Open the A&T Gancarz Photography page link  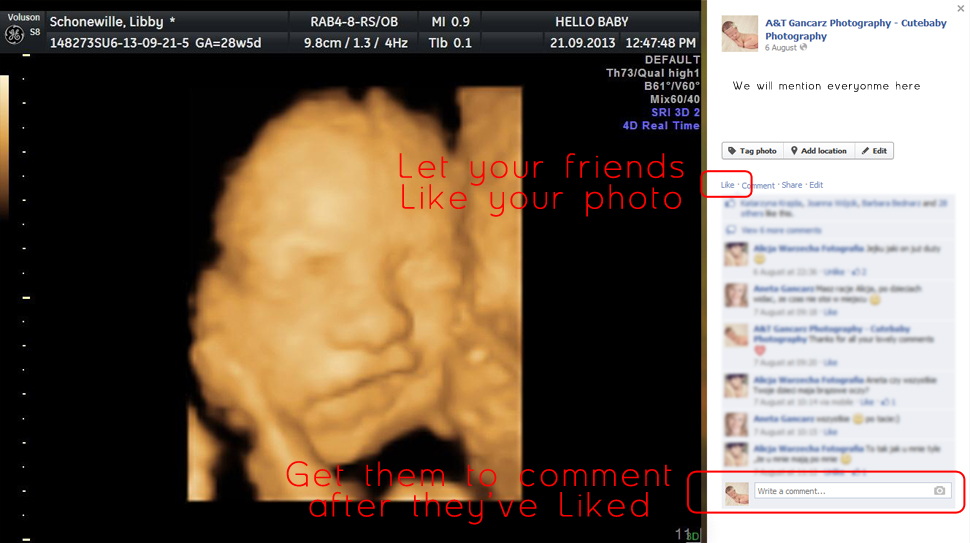point(856,29)
